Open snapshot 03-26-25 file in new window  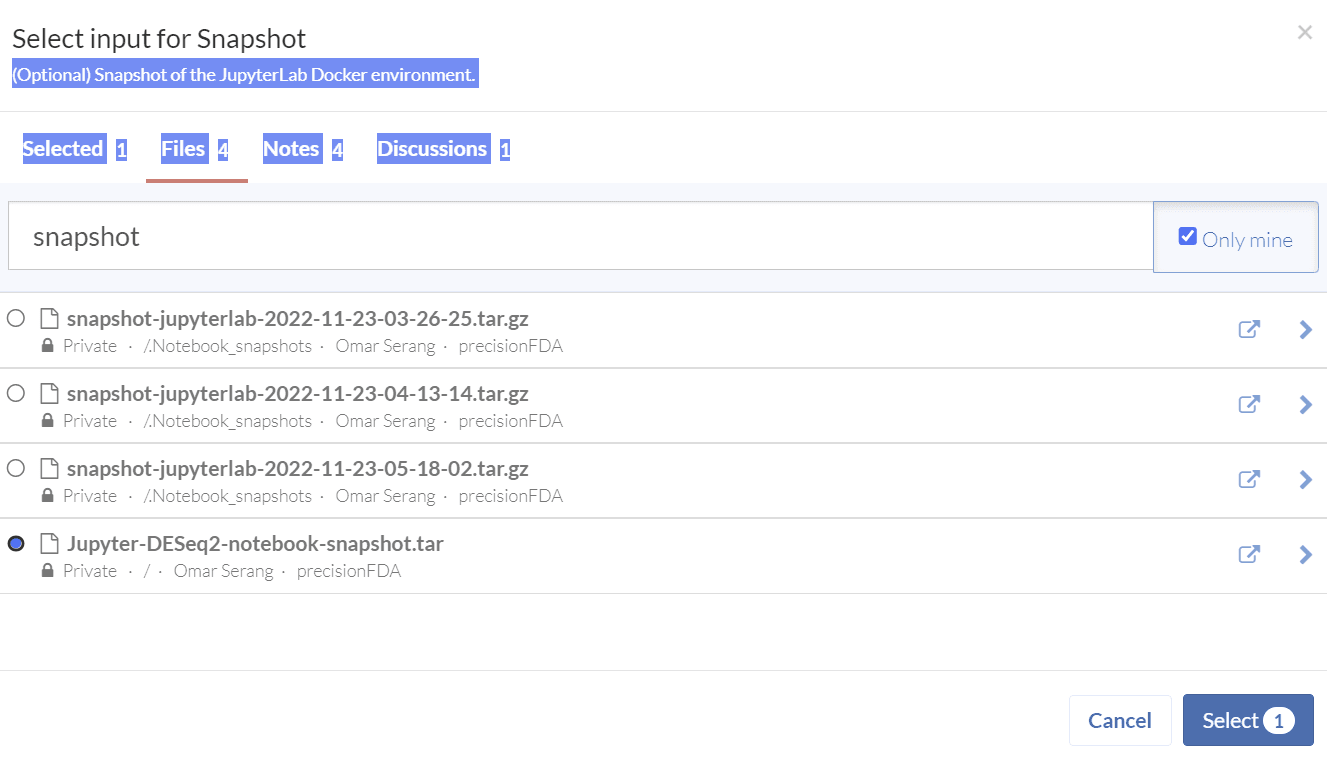1249,329
